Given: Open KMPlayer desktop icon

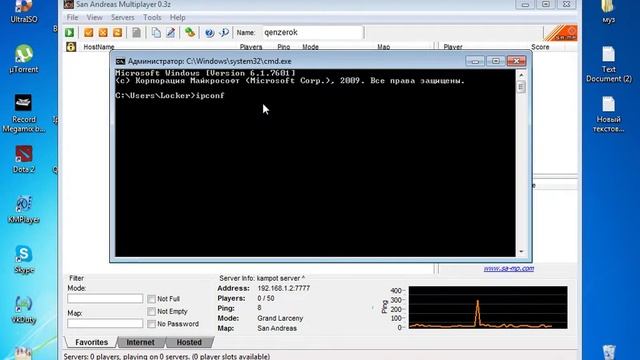Looking at the screenshot, I should 24,209.
